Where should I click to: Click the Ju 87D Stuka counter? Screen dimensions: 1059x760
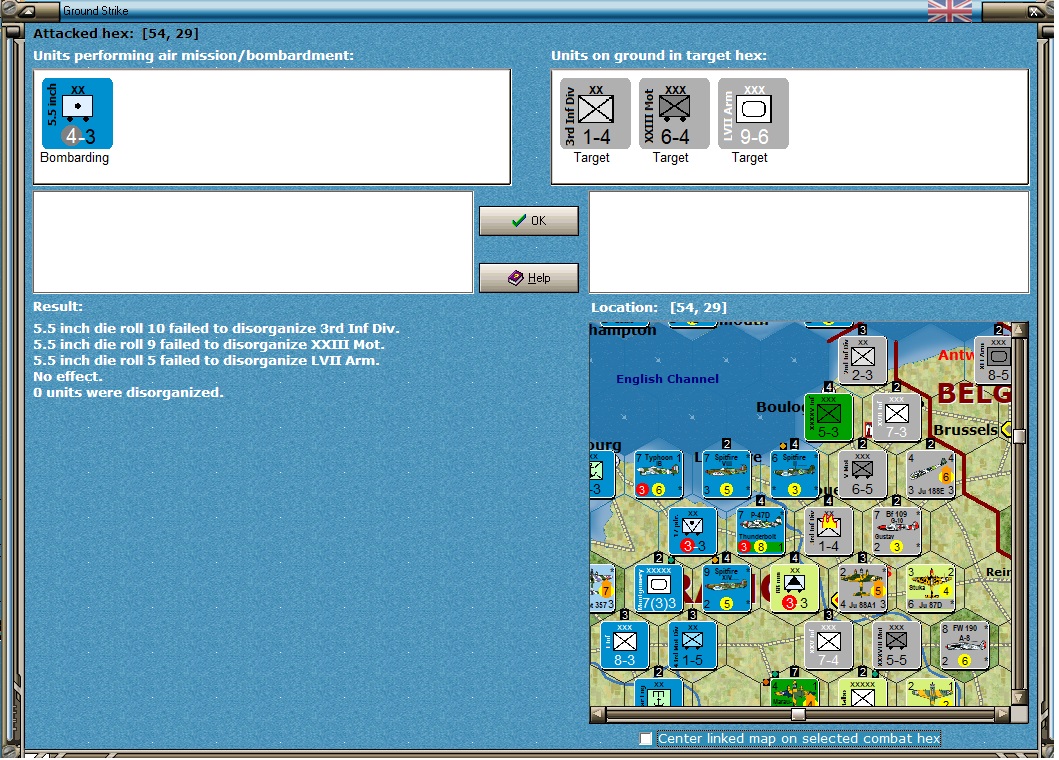coord(930,588)
